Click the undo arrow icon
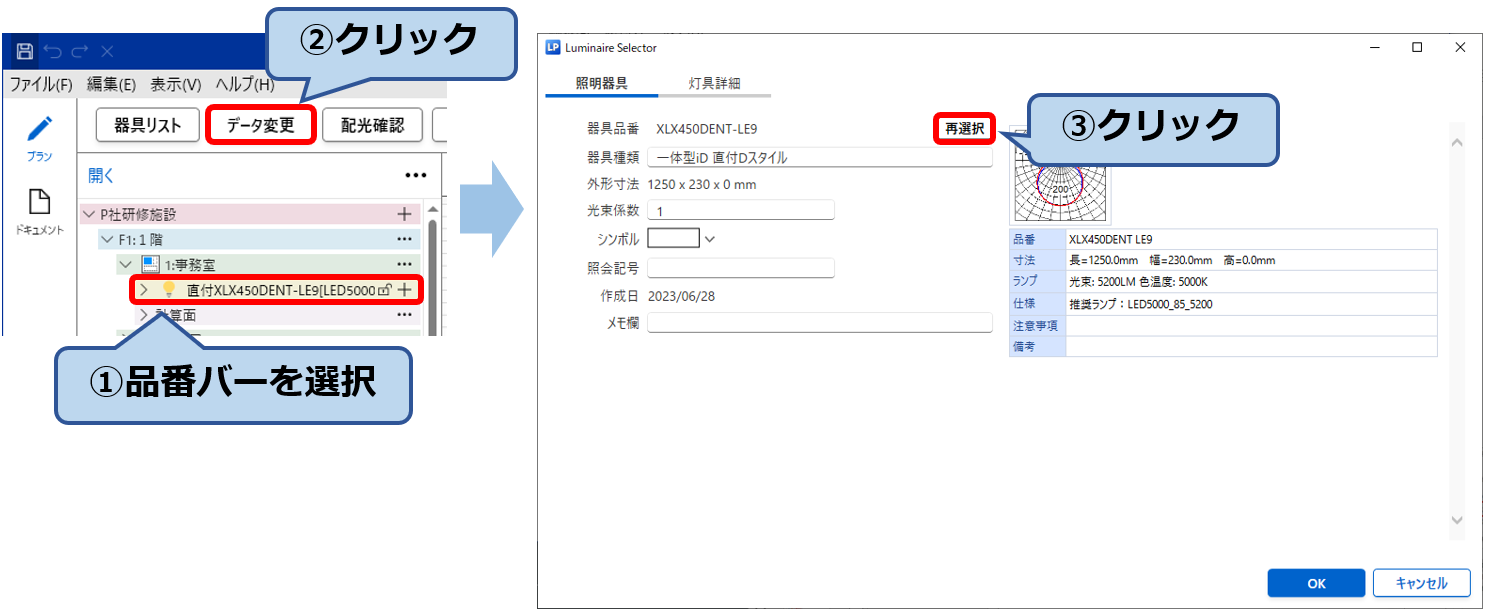 (x=53, y=51)
